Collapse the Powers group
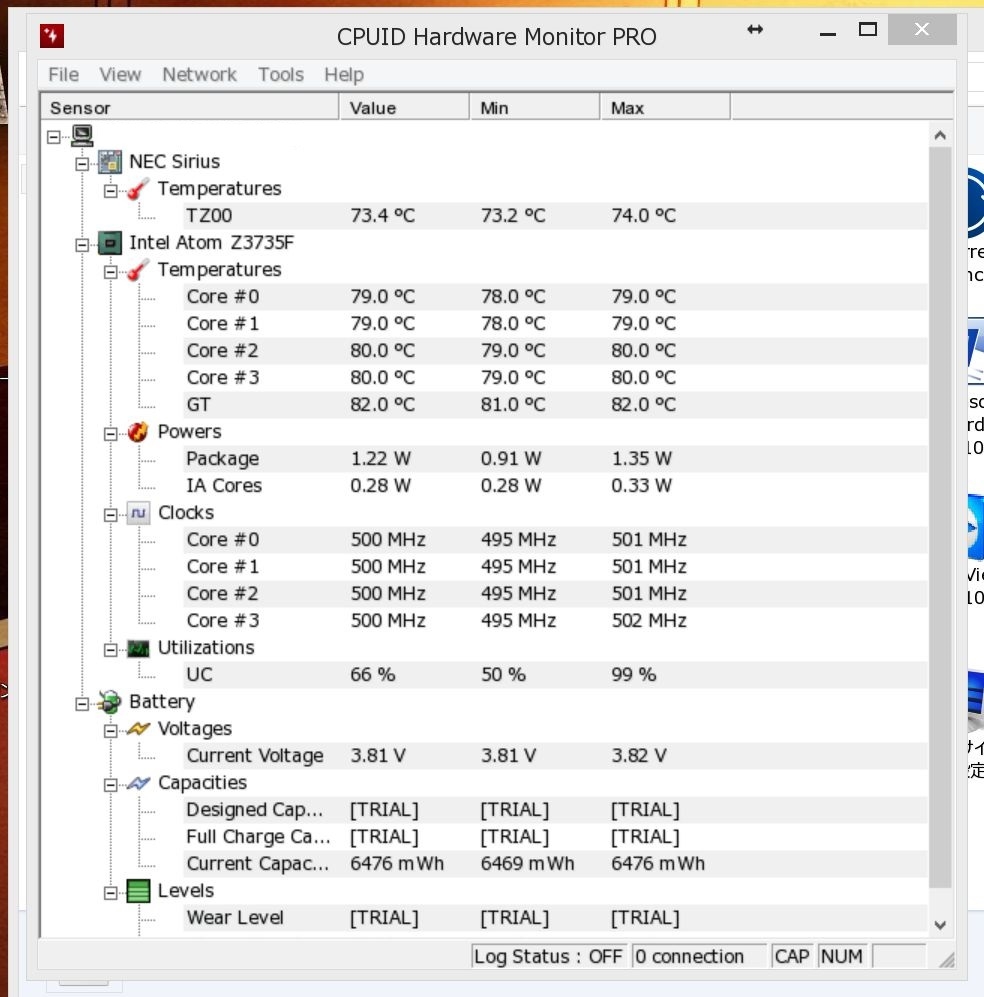Viewport: 984px width, 997px height. pyautogui.click(x=111, y=434)
